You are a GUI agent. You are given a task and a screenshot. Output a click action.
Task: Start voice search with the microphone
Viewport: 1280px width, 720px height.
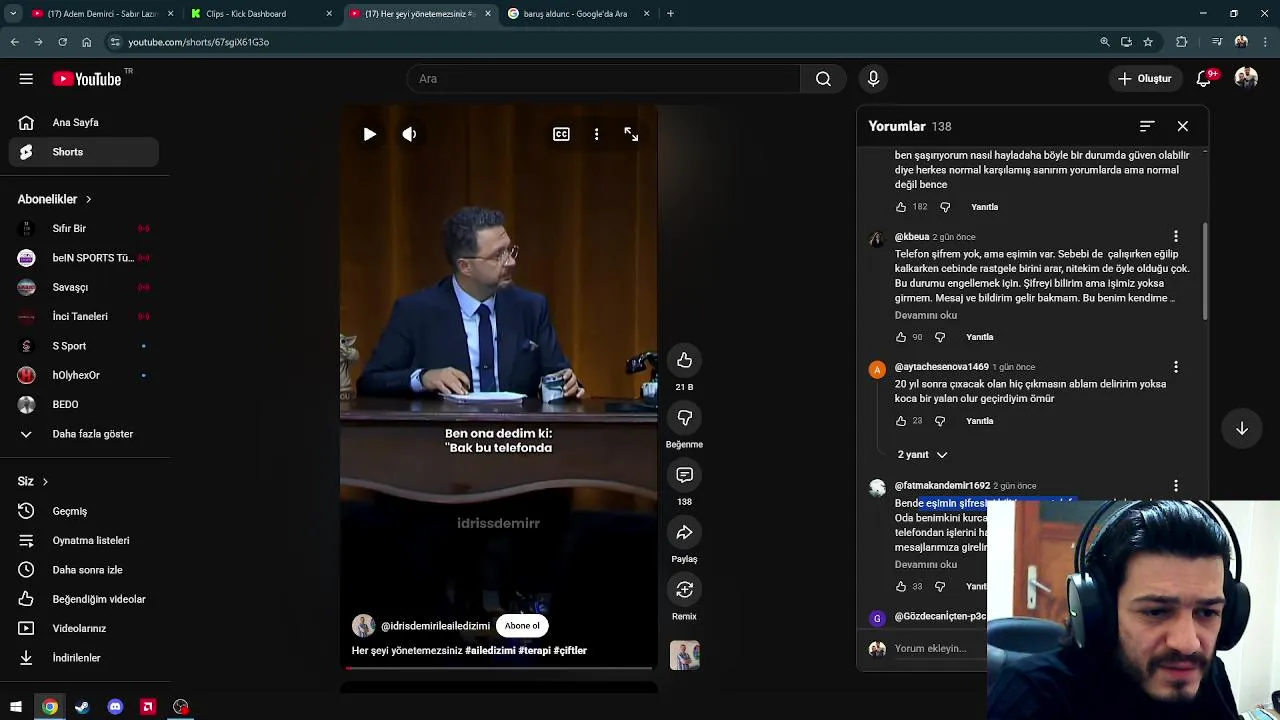(873, 79)
